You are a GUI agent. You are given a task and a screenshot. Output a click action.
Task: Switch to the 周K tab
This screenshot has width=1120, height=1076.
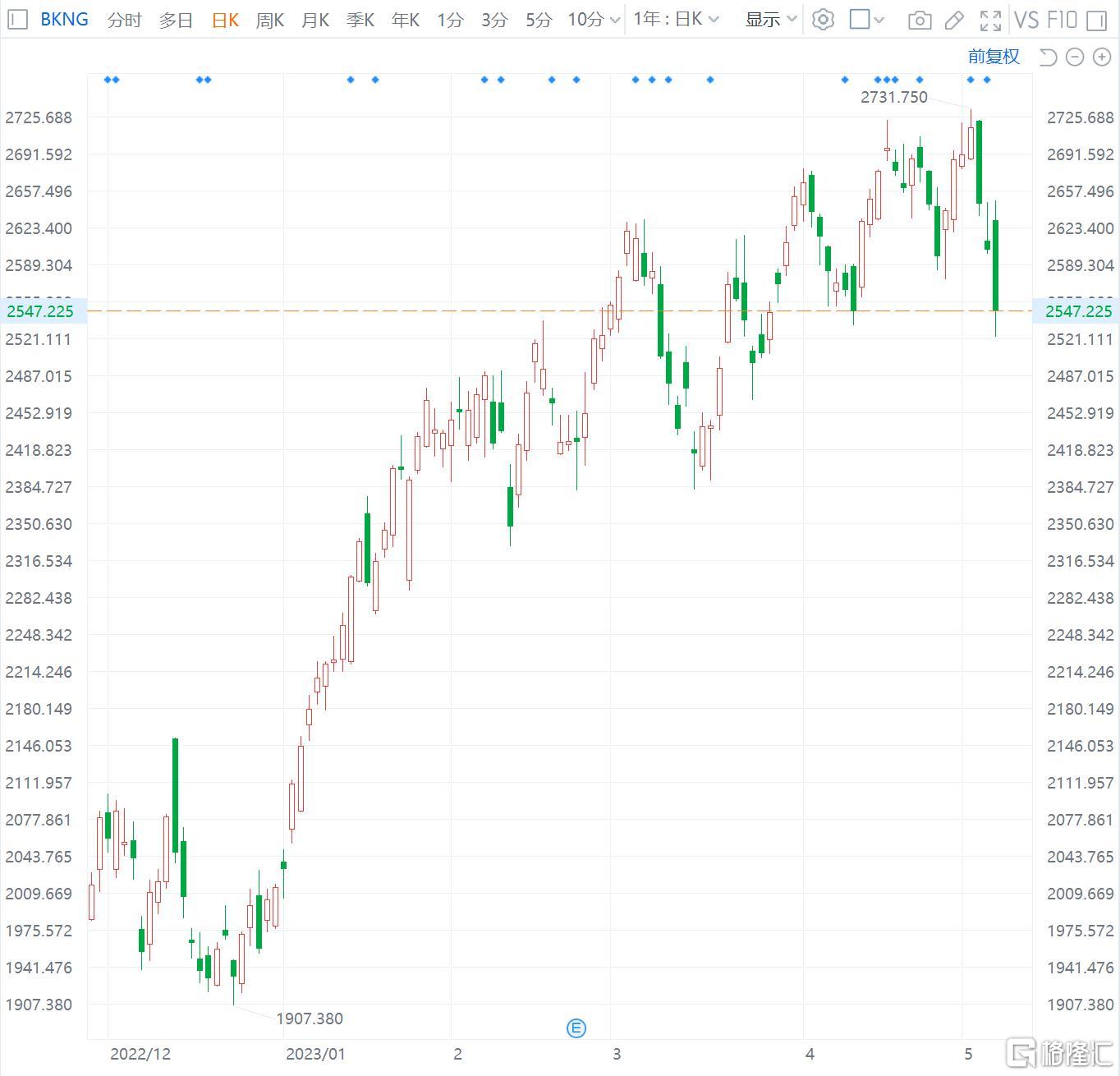(x=270, y=21)
